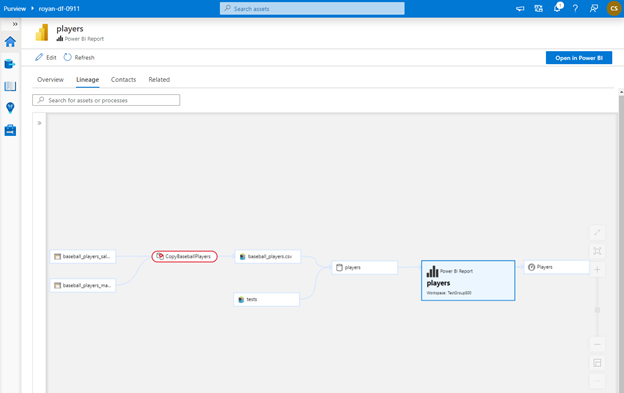Screen dimensions: 624x393
Task: Select the tests lineage node
Action: pyautogui.click(x=266, y=300)
